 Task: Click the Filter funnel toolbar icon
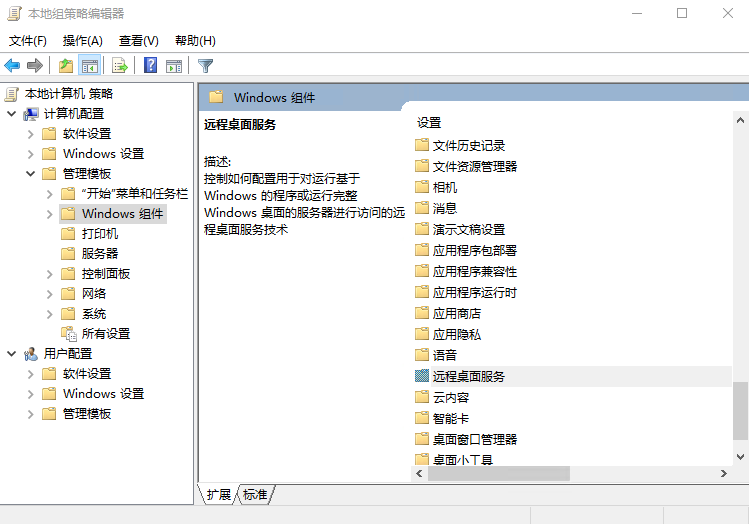tap(205, 66)
